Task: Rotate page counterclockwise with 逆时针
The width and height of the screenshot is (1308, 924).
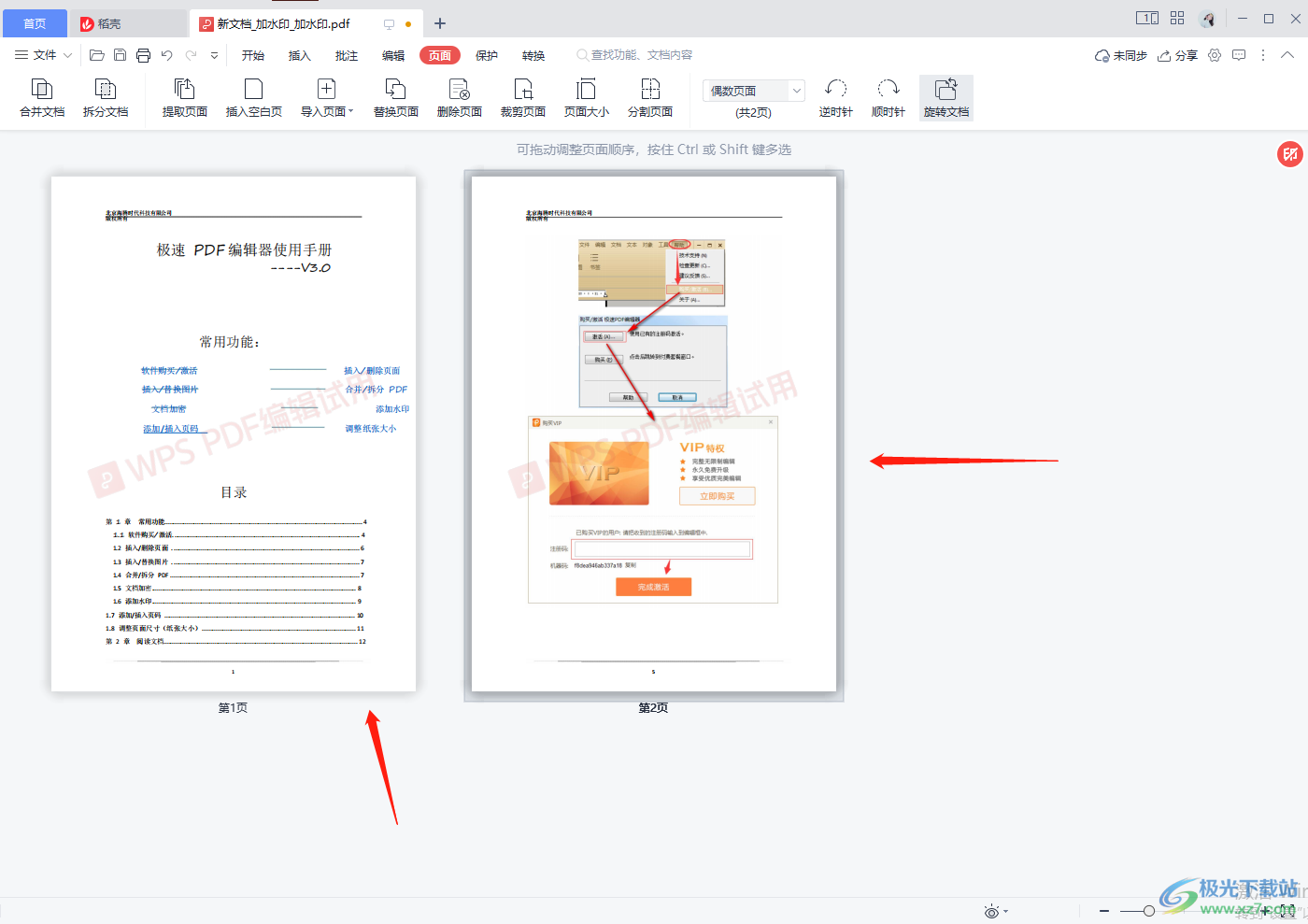Action: coord(836,98)
